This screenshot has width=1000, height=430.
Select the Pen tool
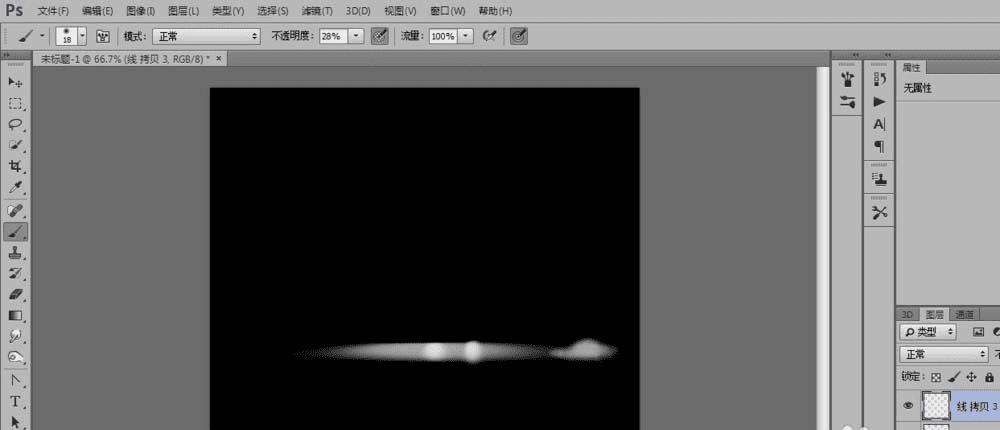pyautogui.click(x=15, y=381)
